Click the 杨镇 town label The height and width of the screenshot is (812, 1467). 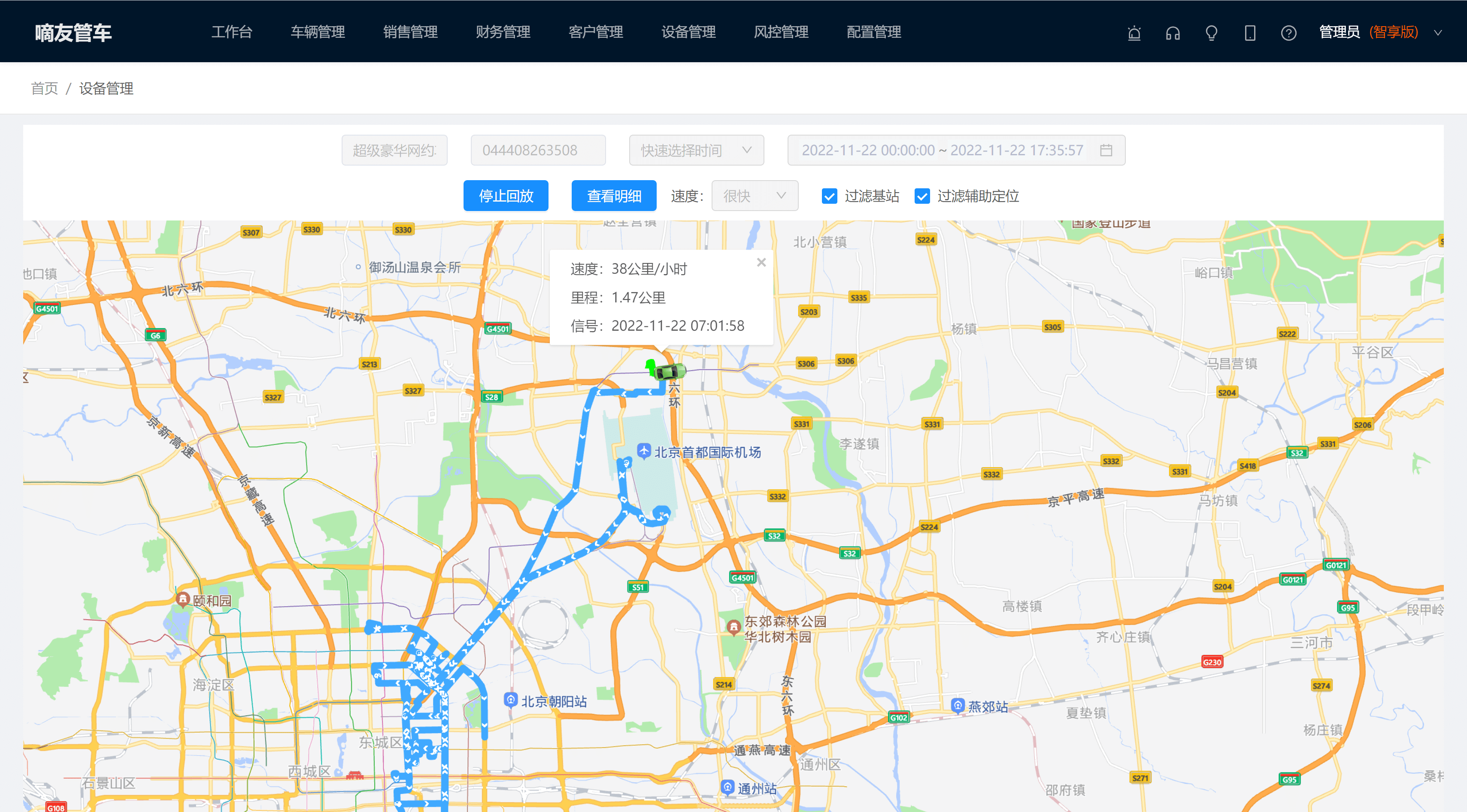(964, 328)
